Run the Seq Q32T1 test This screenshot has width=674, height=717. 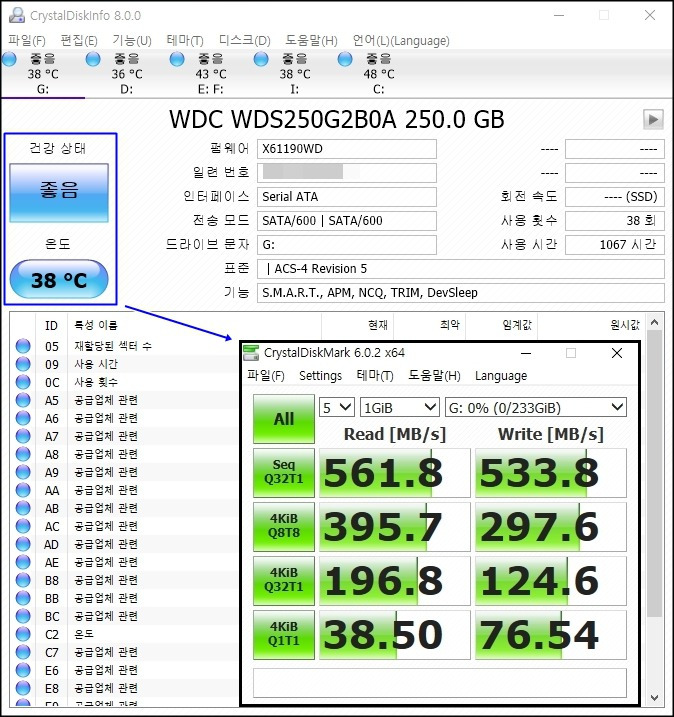click(284, 472)
